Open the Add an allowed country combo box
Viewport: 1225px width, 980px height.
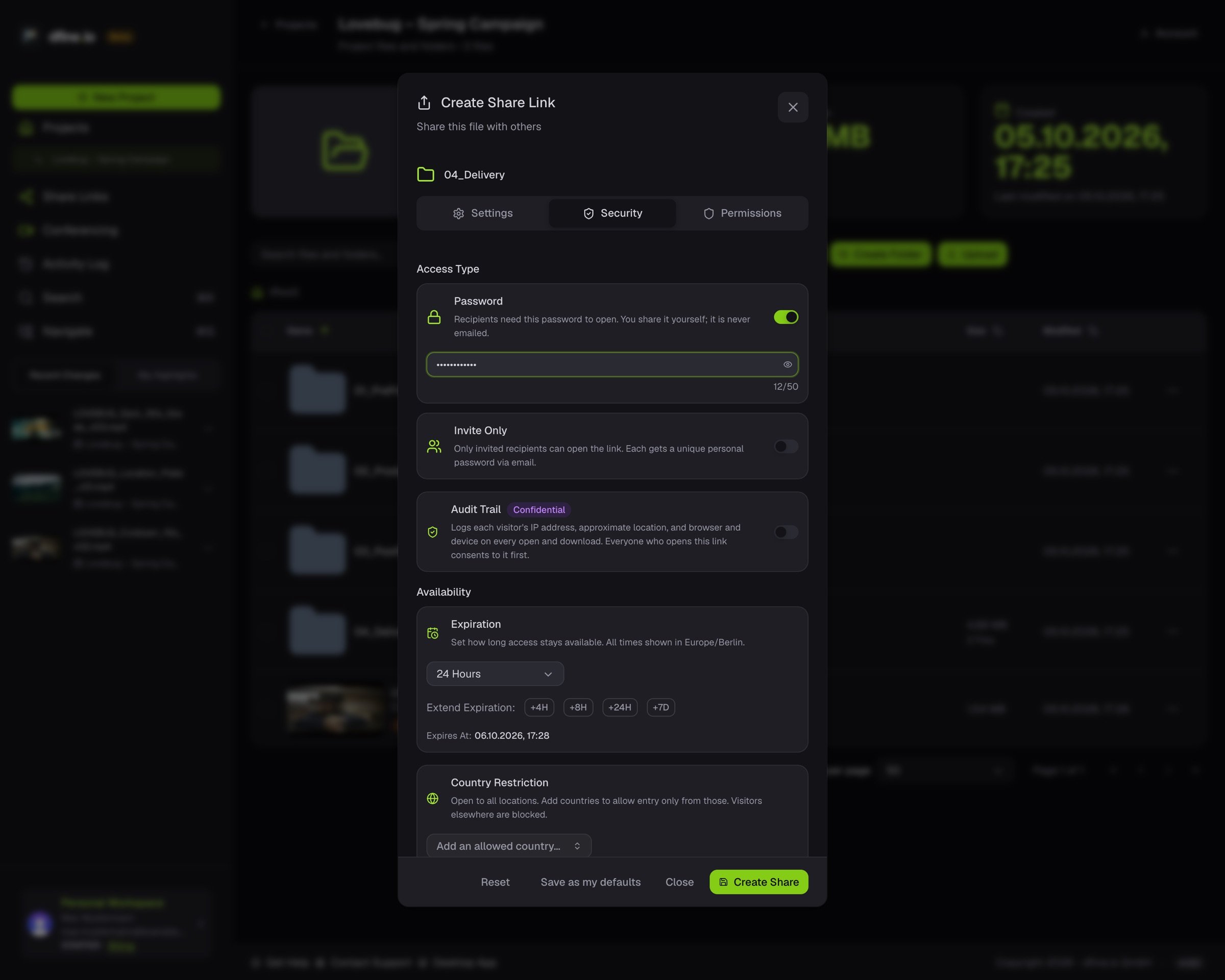click(508, 846)
